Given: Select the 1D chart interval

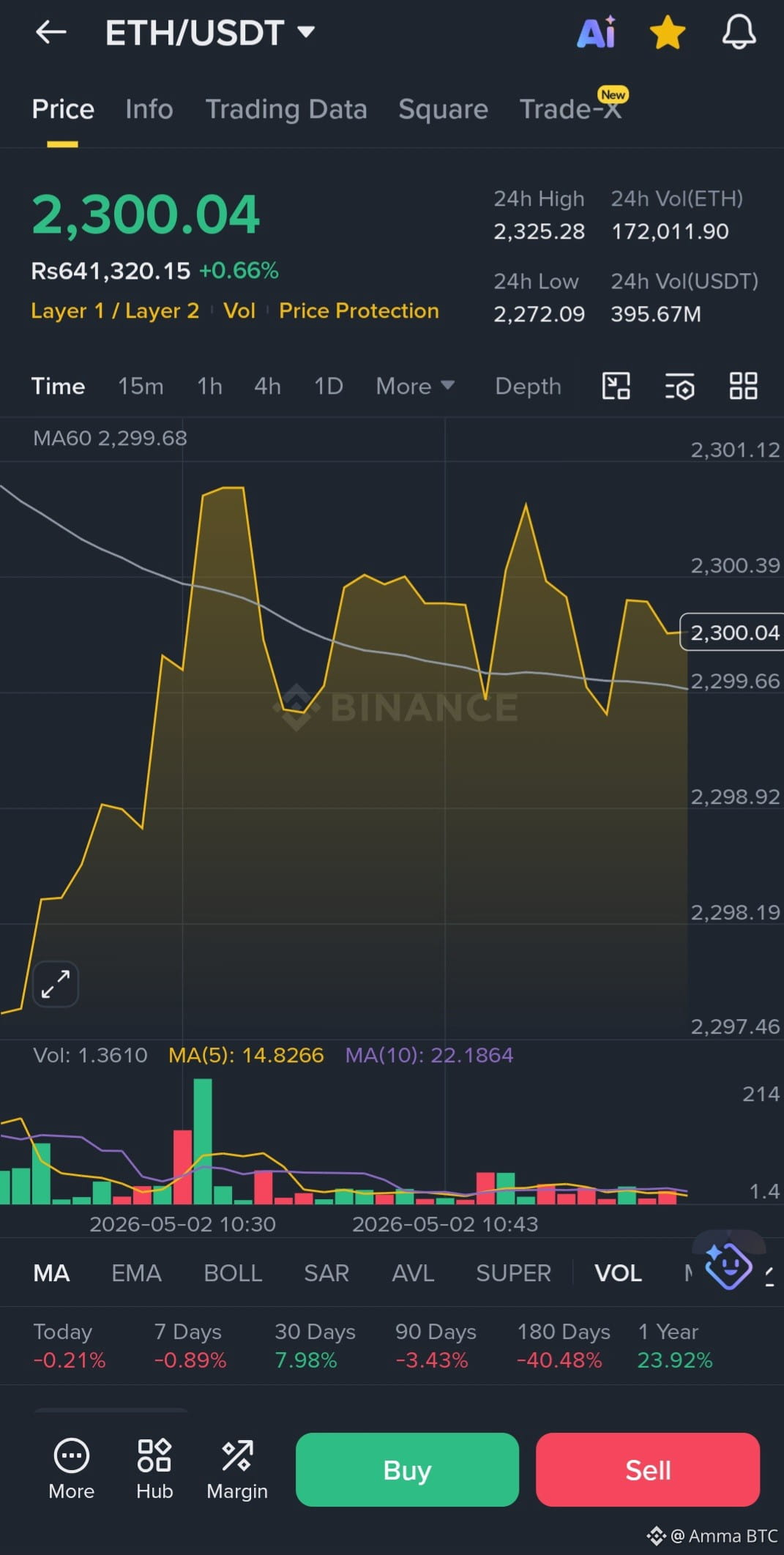Looking at the screenshot, I should coord(328,386).
